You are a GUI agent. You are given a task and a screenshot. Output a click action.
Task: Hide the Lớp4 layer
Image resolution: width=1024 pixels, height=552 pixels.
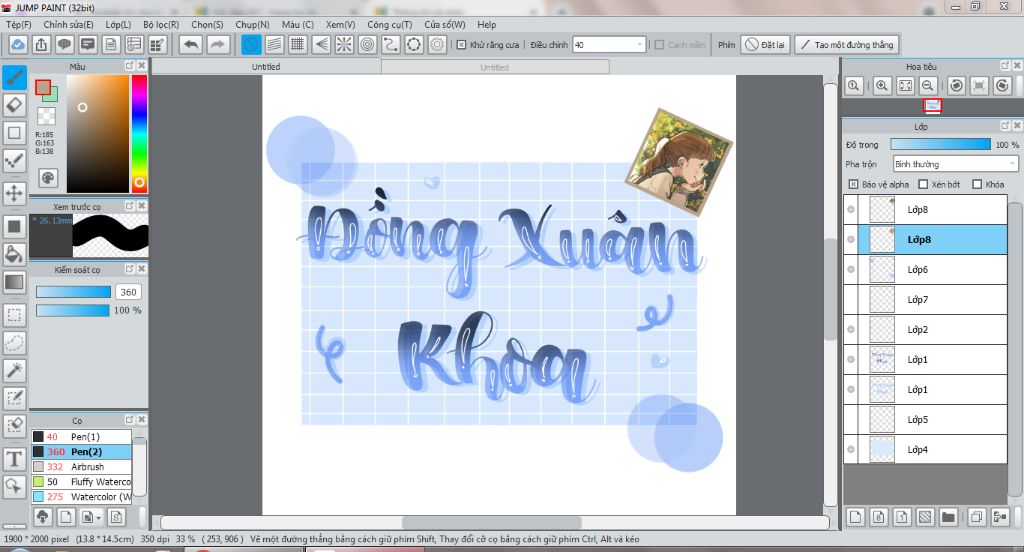(850, 449)
